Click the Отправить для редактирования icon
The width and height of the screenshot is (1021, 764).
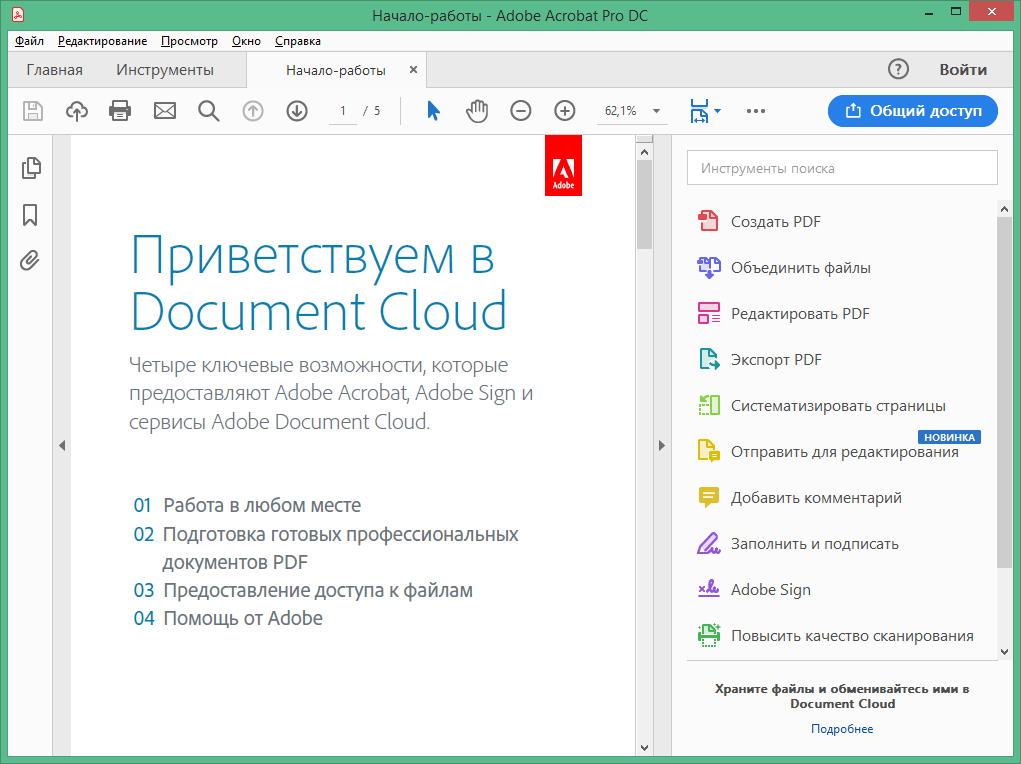click(x=708, y=451)
